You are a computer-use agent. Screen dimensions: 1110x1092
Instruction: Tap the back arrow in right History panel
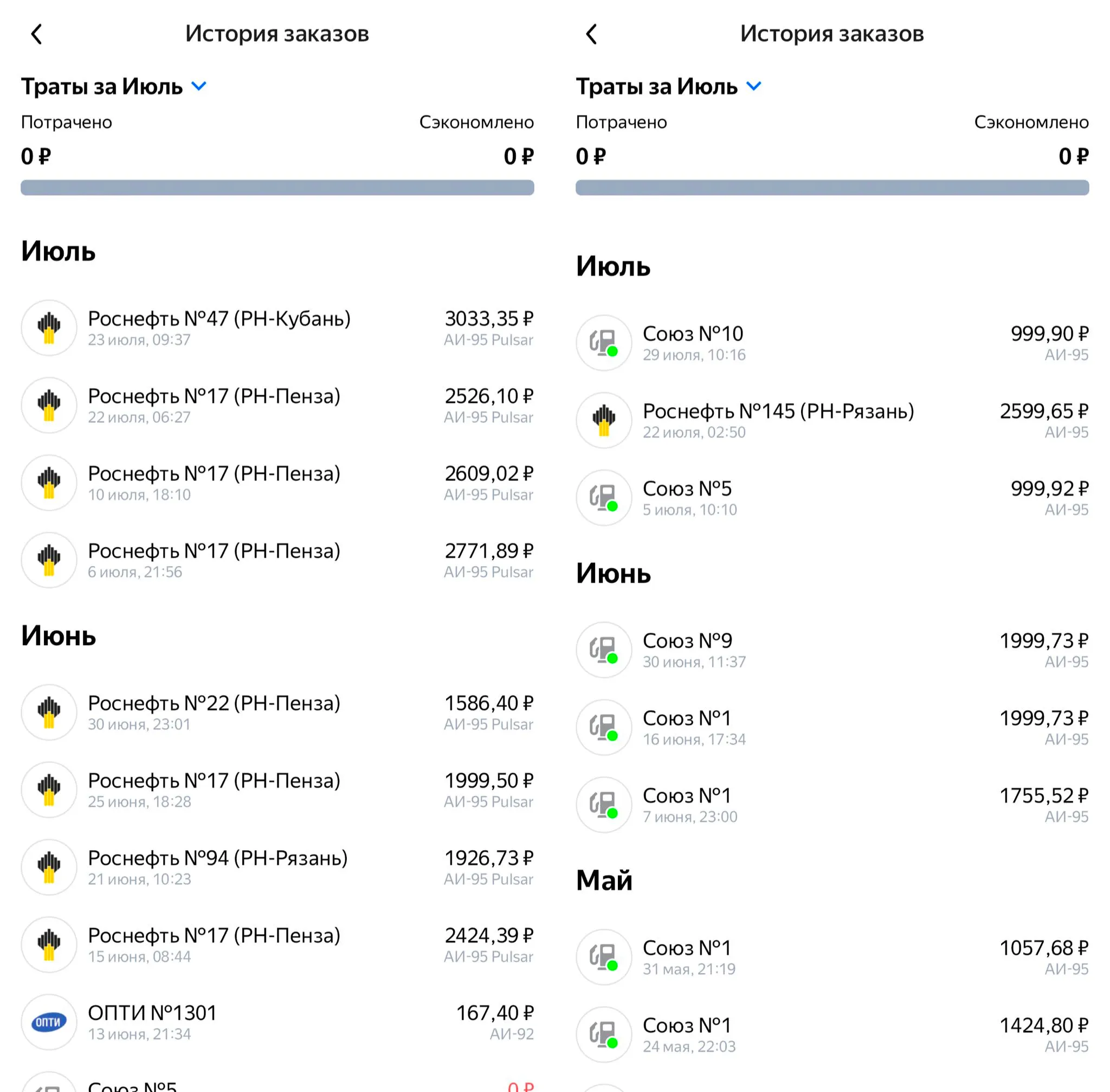tap(592, 34)
